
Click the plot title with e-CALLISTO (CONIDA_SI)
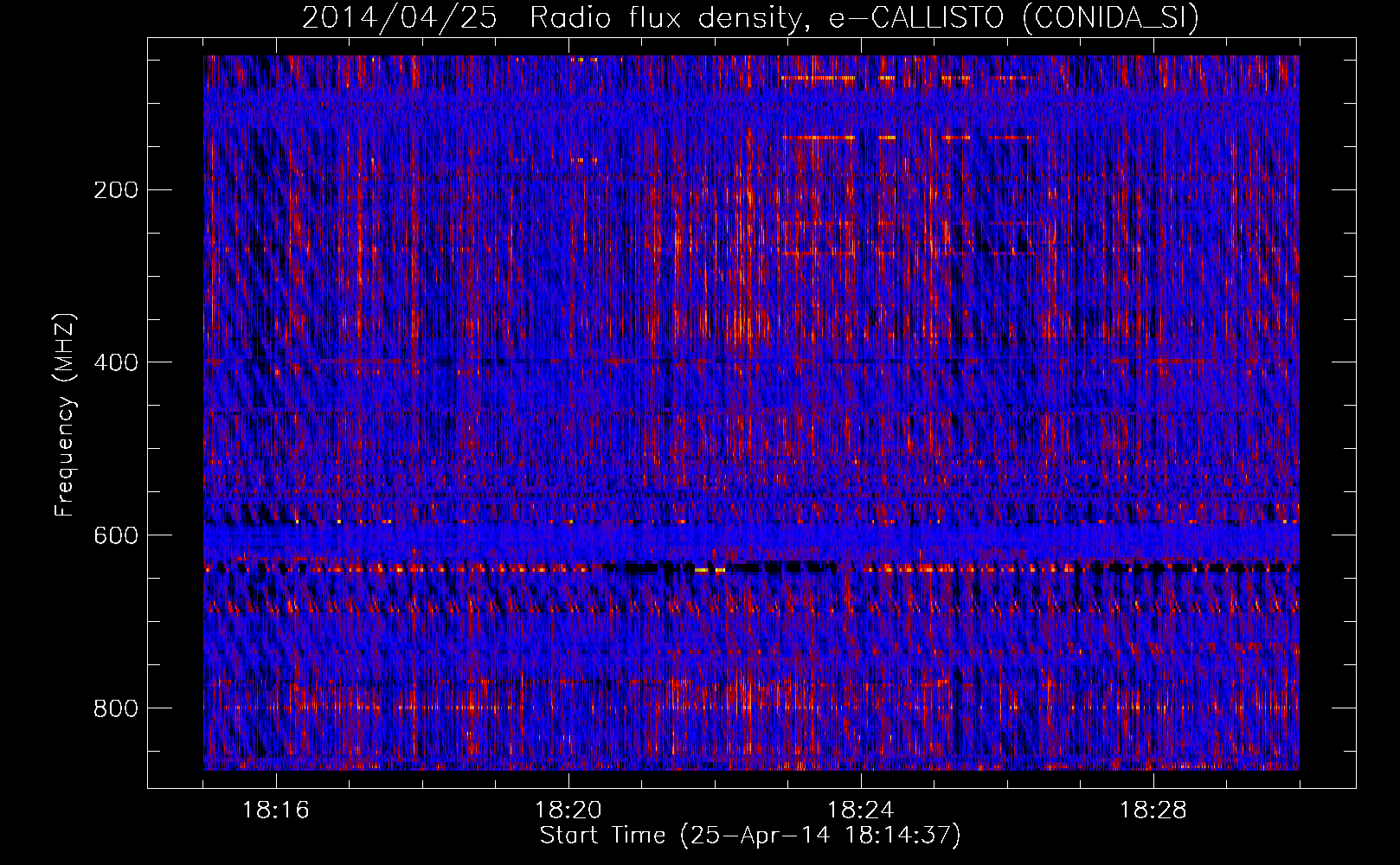tap(750, 17)
